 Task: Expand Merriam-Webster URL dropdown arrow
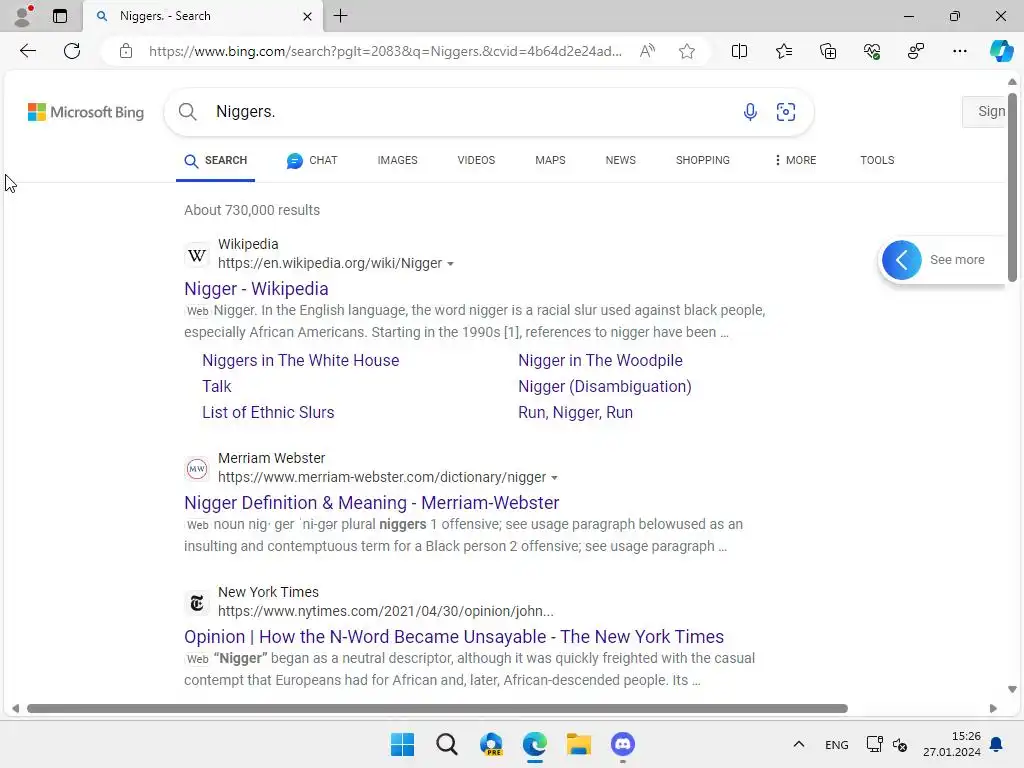coord(554,478)
